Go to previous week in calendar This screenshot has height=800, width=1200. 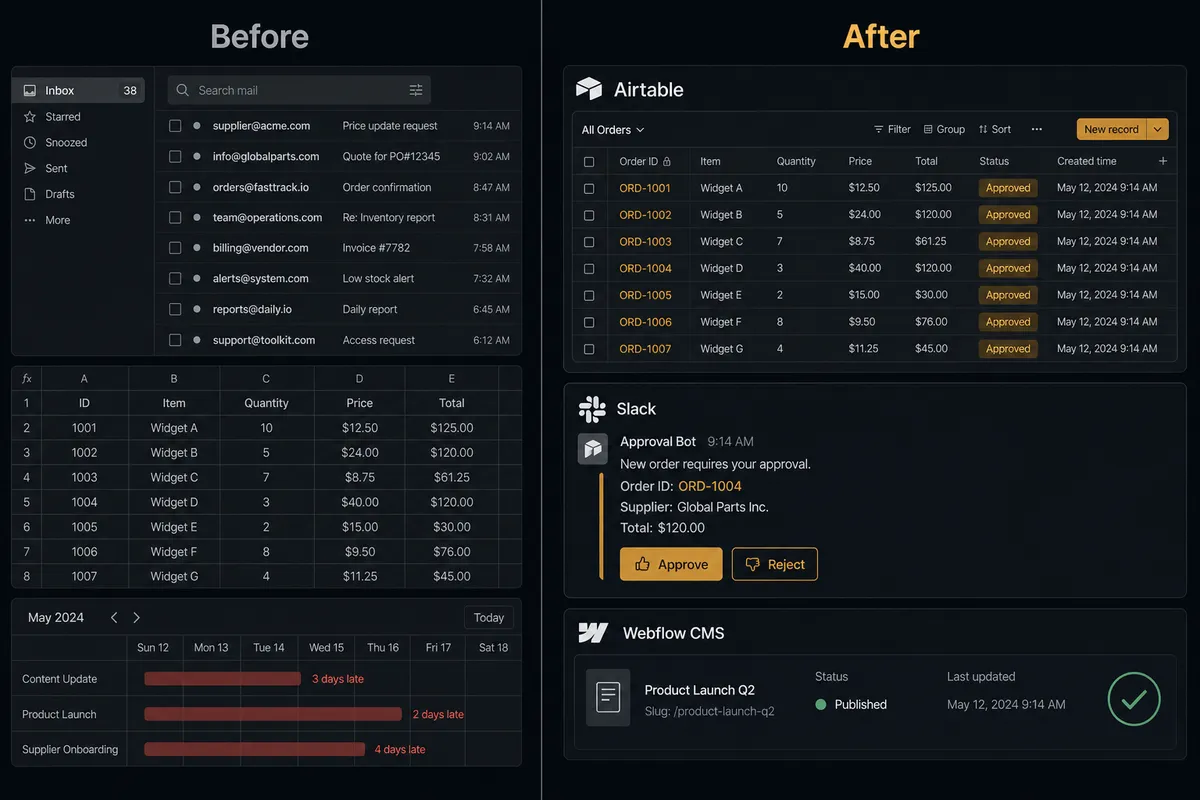pyautogui.click(x=114, y=618)
